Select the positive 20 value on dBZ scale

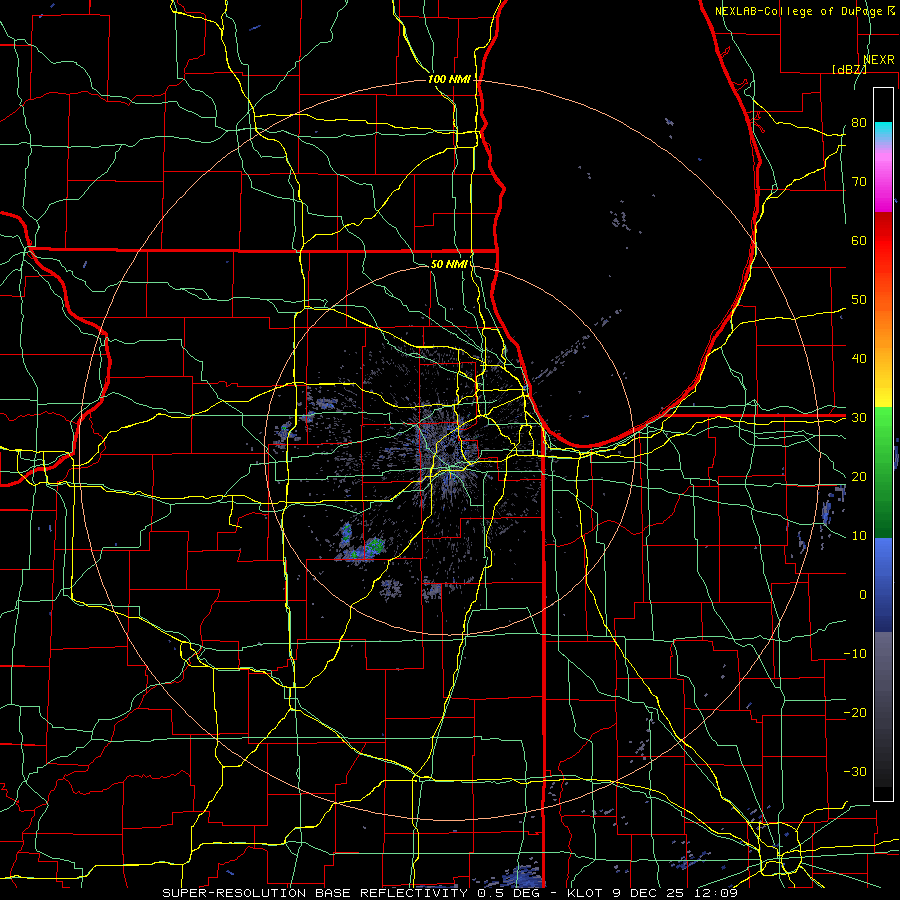[x=859, y=476]
